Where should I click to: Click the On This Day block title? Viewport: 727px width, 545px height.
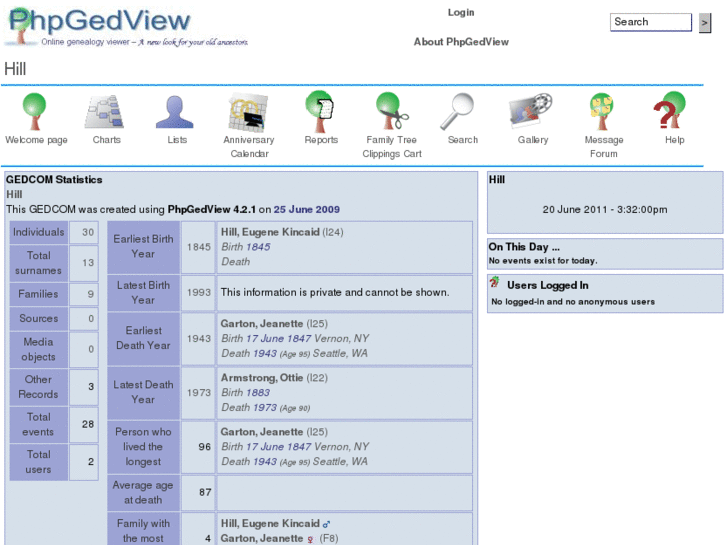tap(524, 247)
